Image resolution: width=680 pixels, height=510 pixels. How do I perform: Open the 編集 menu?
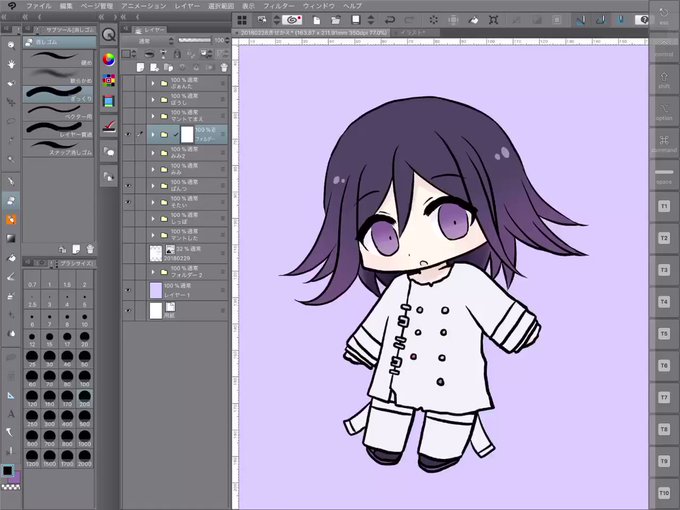click(66, 6)
